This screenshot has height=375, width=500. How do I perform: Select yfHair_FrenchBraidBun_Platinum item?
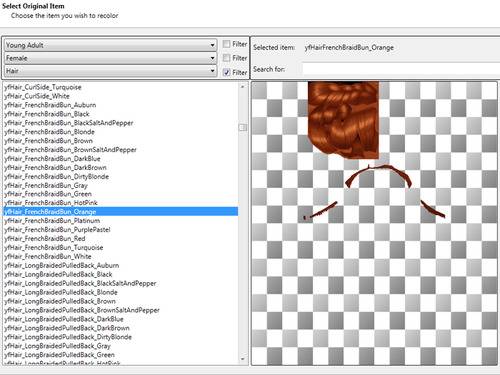tap(52, 221)
